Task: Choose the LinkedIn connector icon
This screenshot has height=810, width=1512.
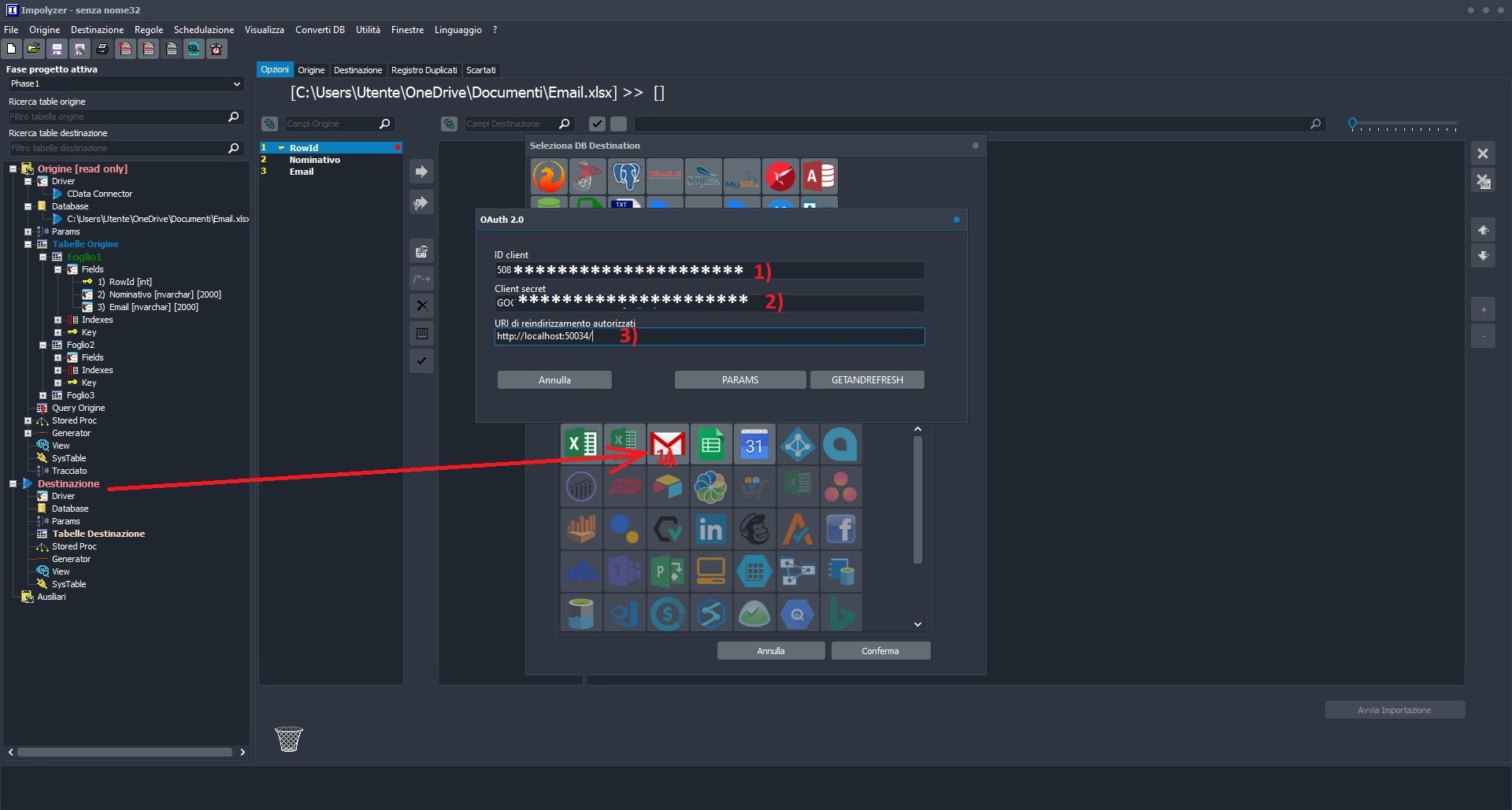Action: 711,529
